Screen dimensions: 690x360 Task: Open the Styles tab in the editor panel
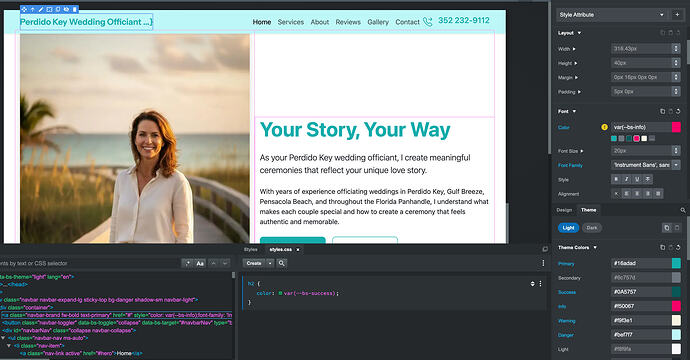(x=251, y=250)
